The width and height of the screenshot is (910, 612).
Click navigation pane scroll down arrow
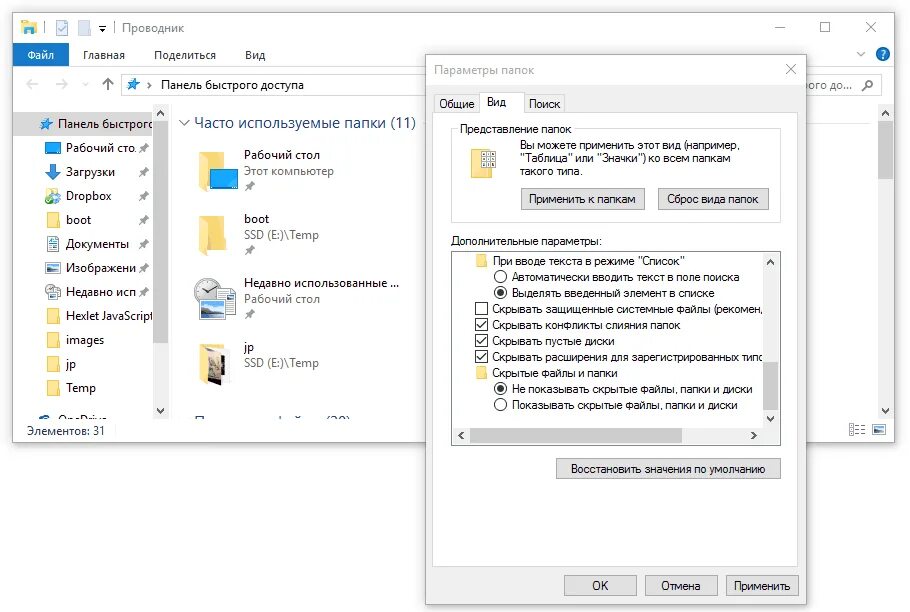point(161,411)
